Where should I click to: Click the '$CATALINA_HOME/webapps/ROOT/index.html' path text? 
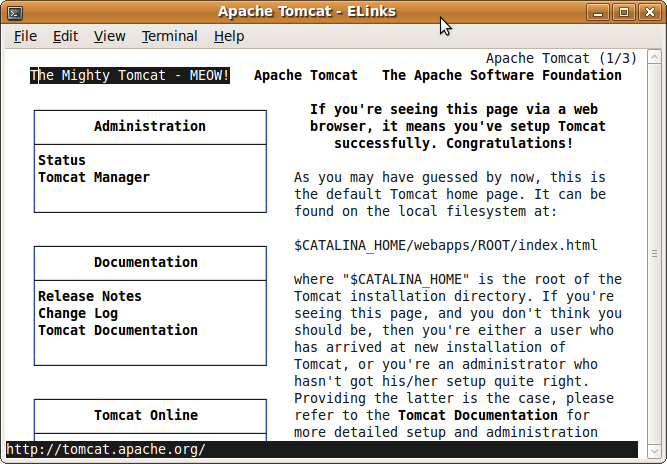446,245
